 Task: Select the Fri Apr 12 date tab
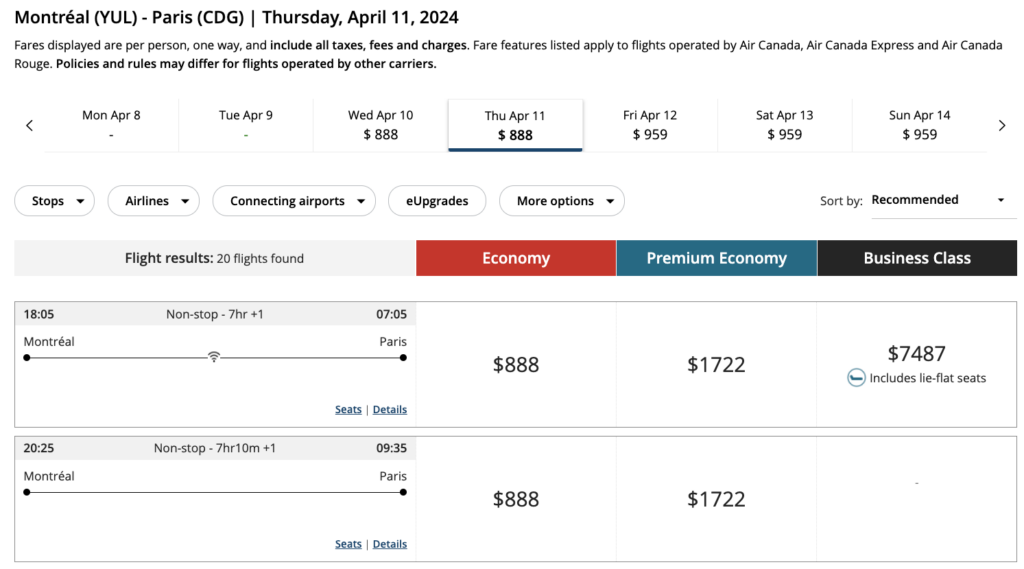(650, 125)
